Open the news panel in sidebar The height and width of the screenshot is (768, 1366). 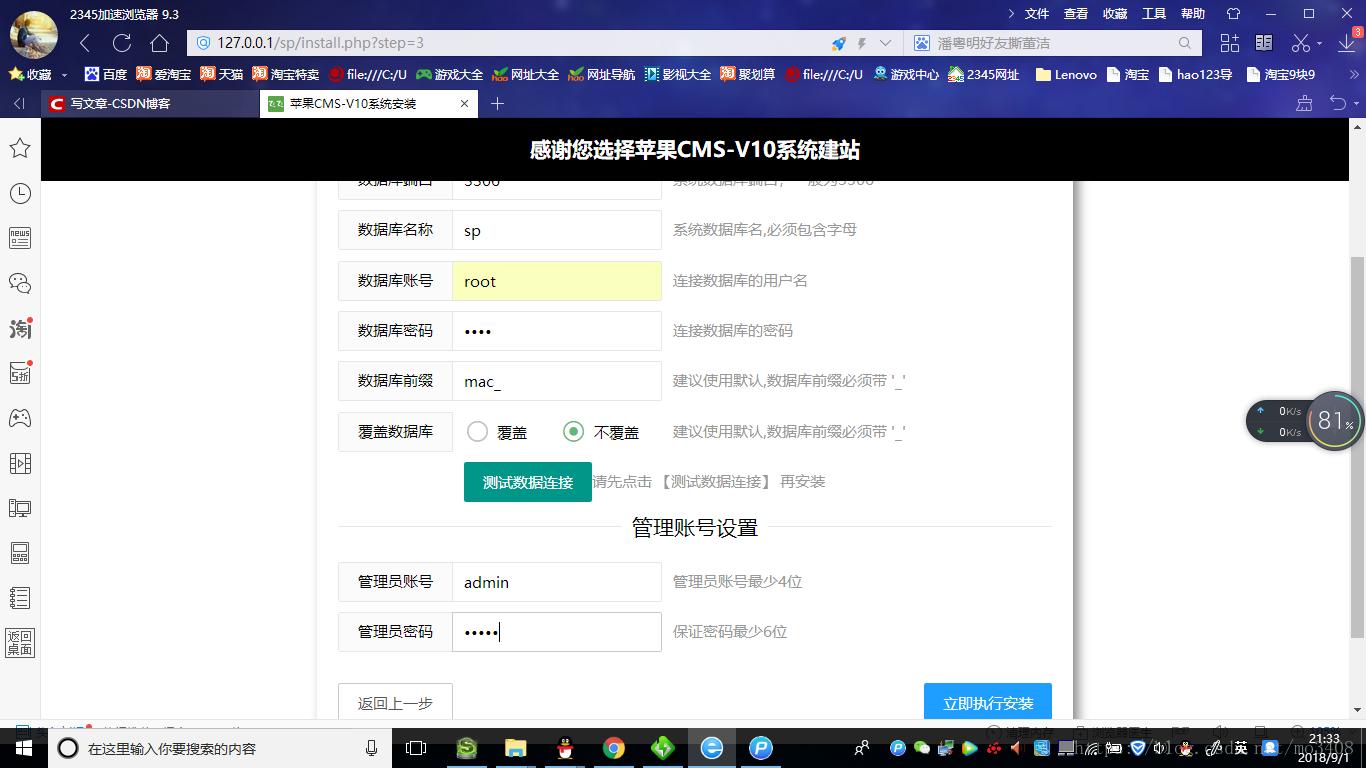[x=20, y=238]
